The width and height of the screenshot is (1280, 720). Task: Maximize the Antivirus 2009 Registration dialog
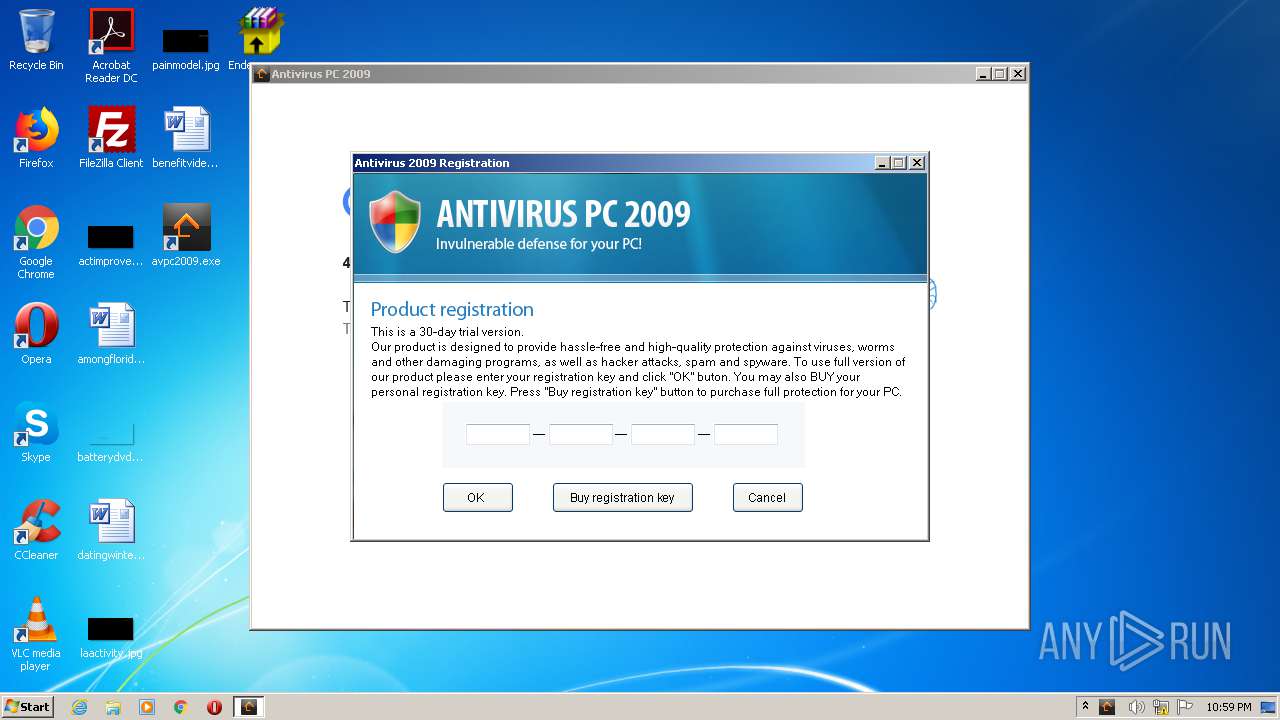[x=899, y=163]
